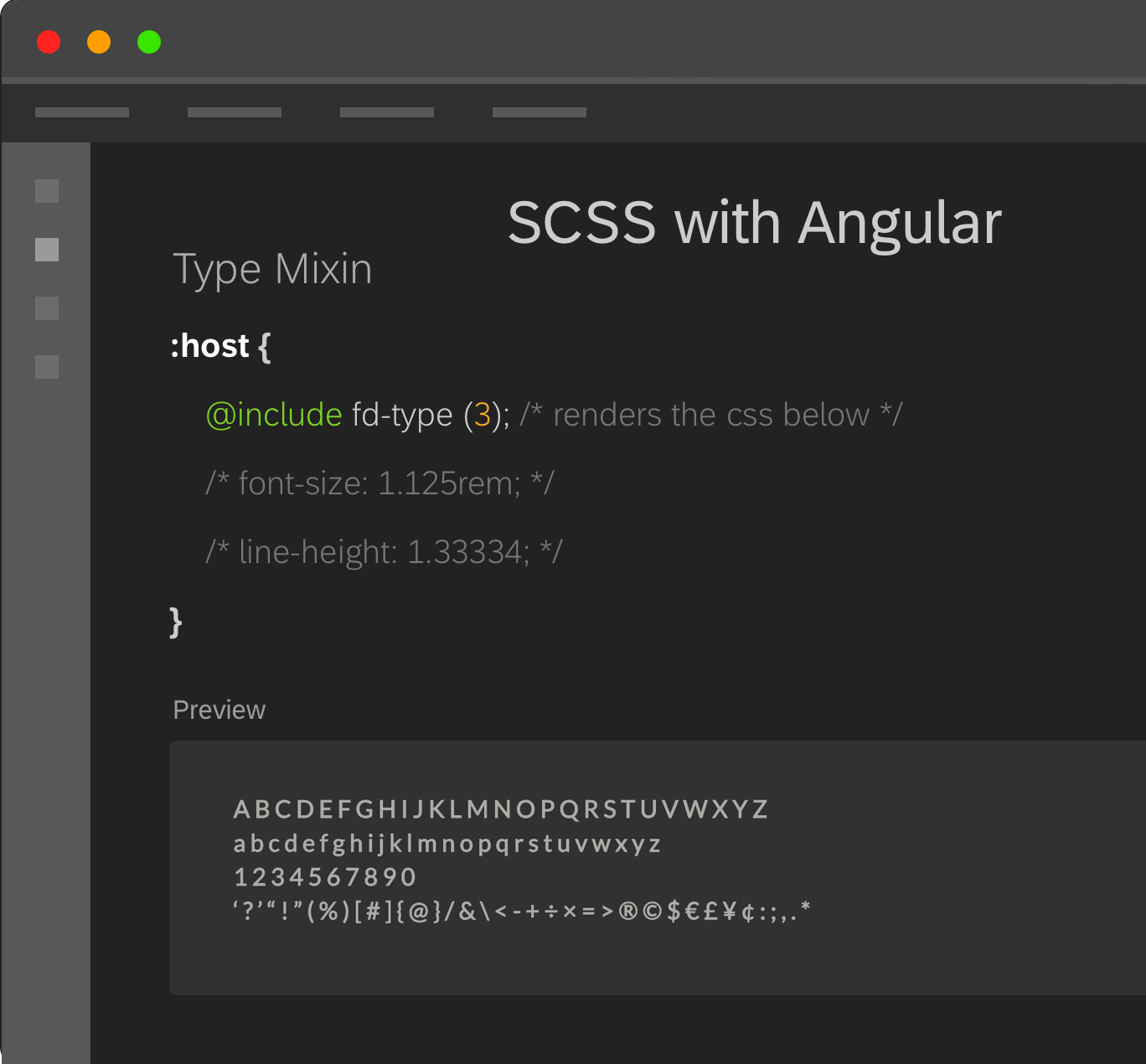1146x1064 pixels.
Task: Place cursor on the ":host {" line
Action: (220, 346)
